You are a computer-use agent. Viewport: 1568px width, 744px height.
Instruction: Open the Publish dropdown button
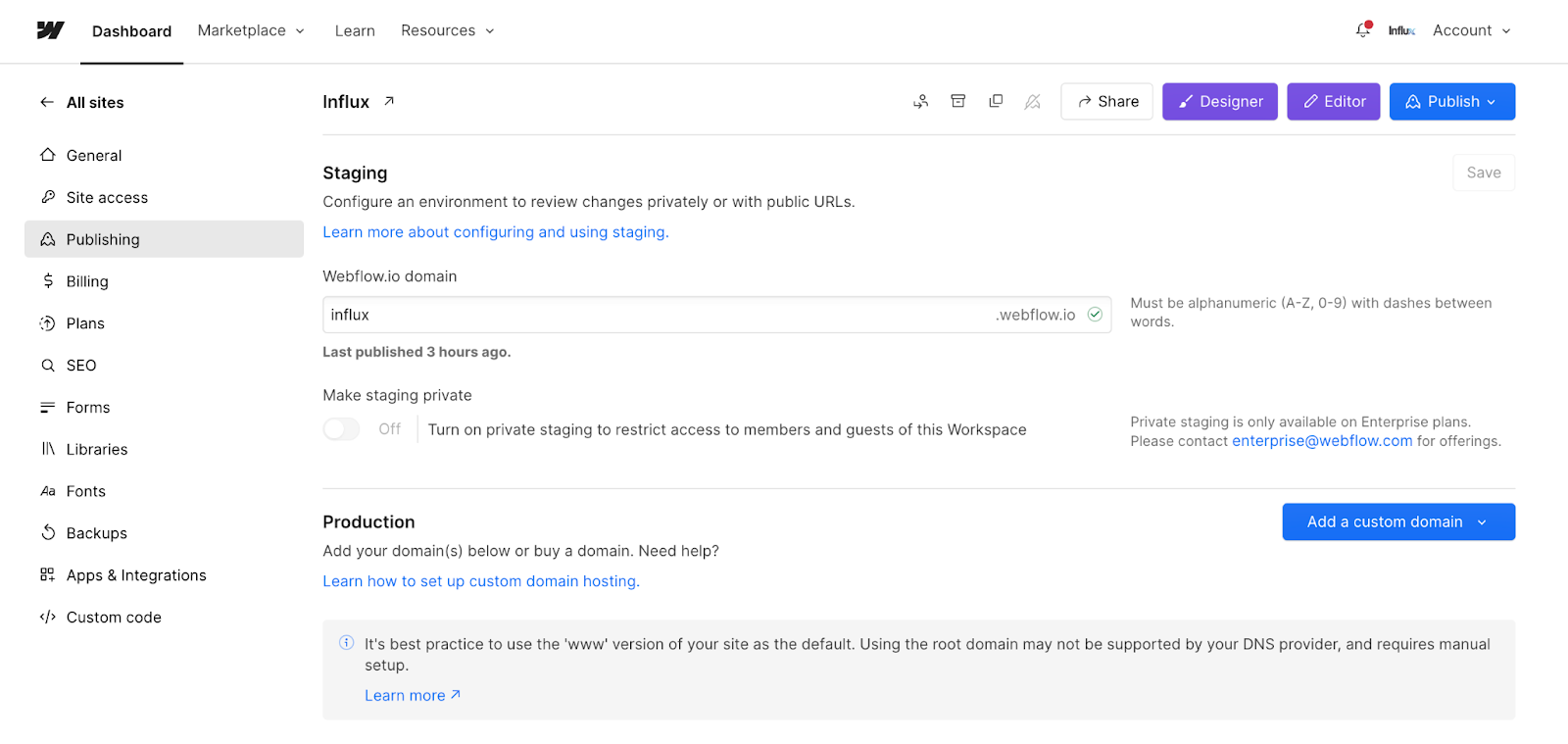pos(1452,101)
